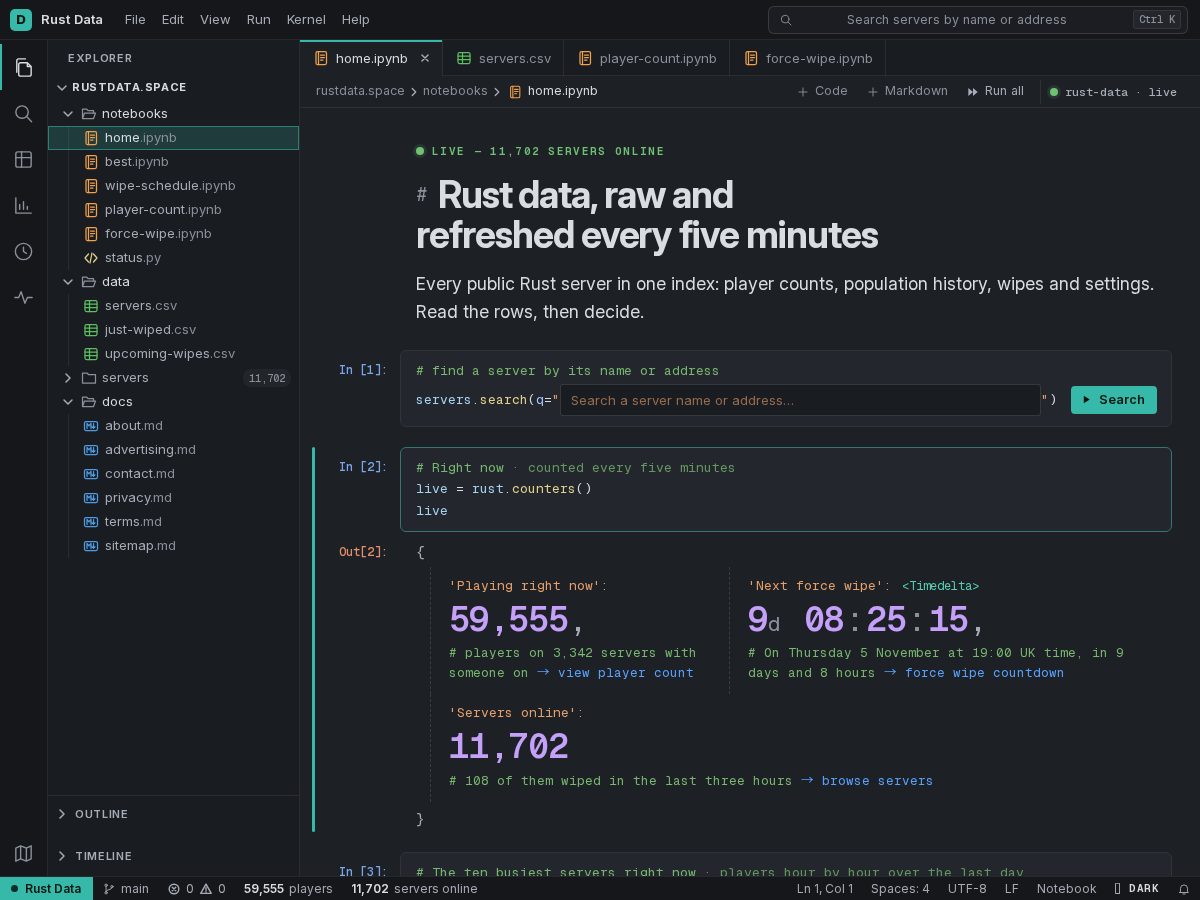Open sitemap.md document
1200x900 pixels.
(x=174, y=545)
